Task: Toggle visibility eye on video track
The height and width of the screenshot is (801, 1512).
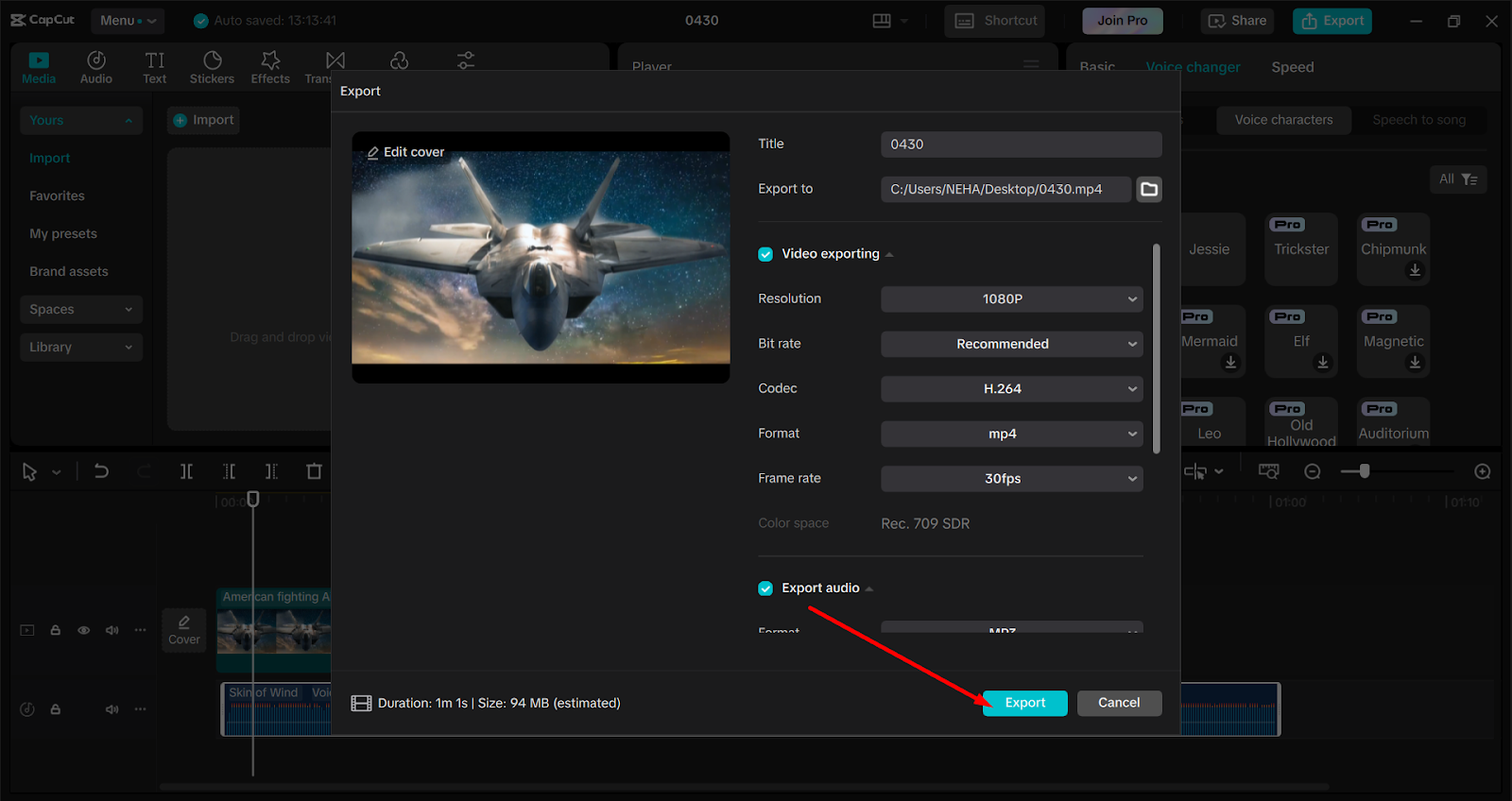Action: (84, 630)
